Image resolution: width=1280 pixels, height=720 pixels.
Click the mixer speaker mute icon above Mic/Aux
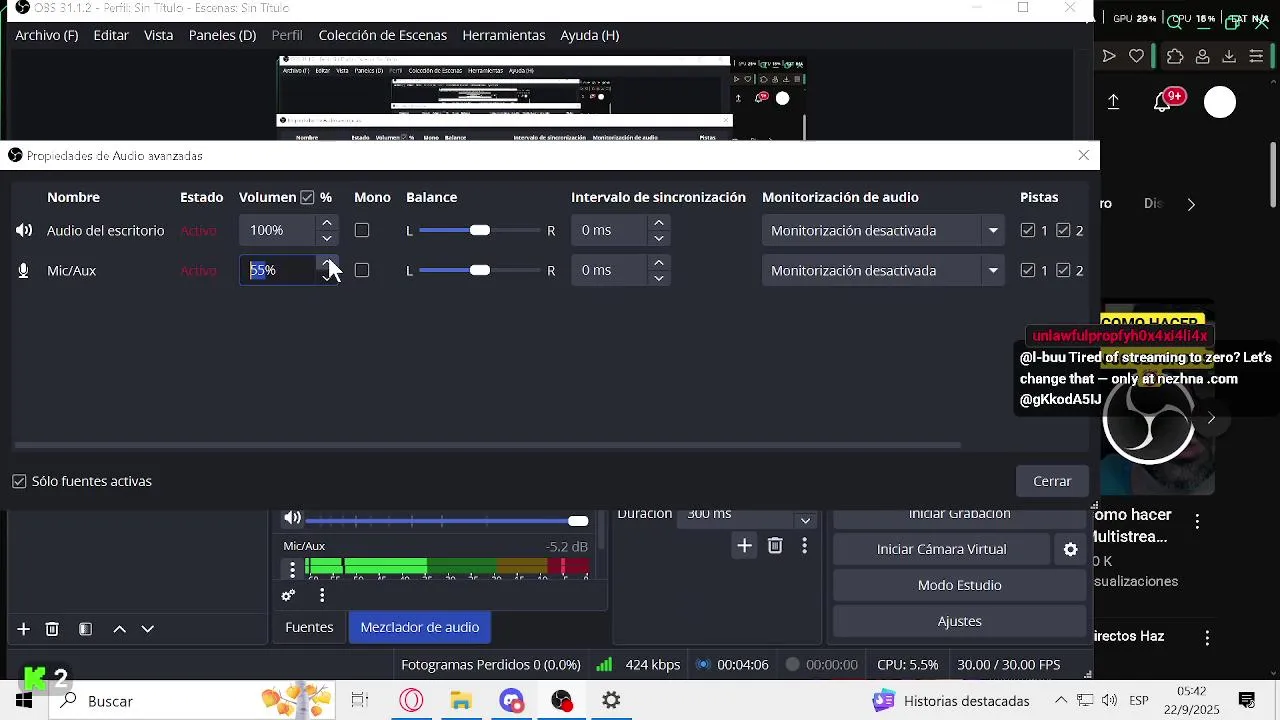292,518
